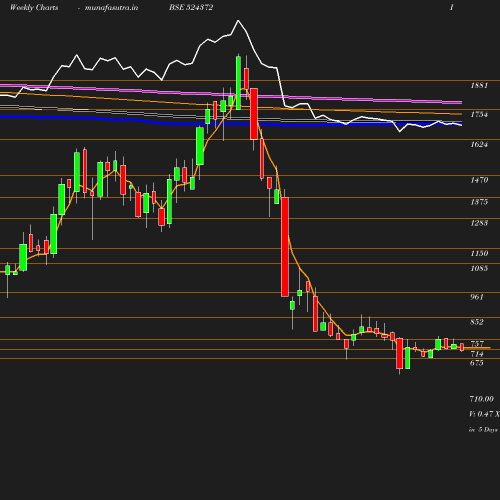The image size is (500, 500).
Task: Click the 1470 price level label
Action: [x=479, y=180]
